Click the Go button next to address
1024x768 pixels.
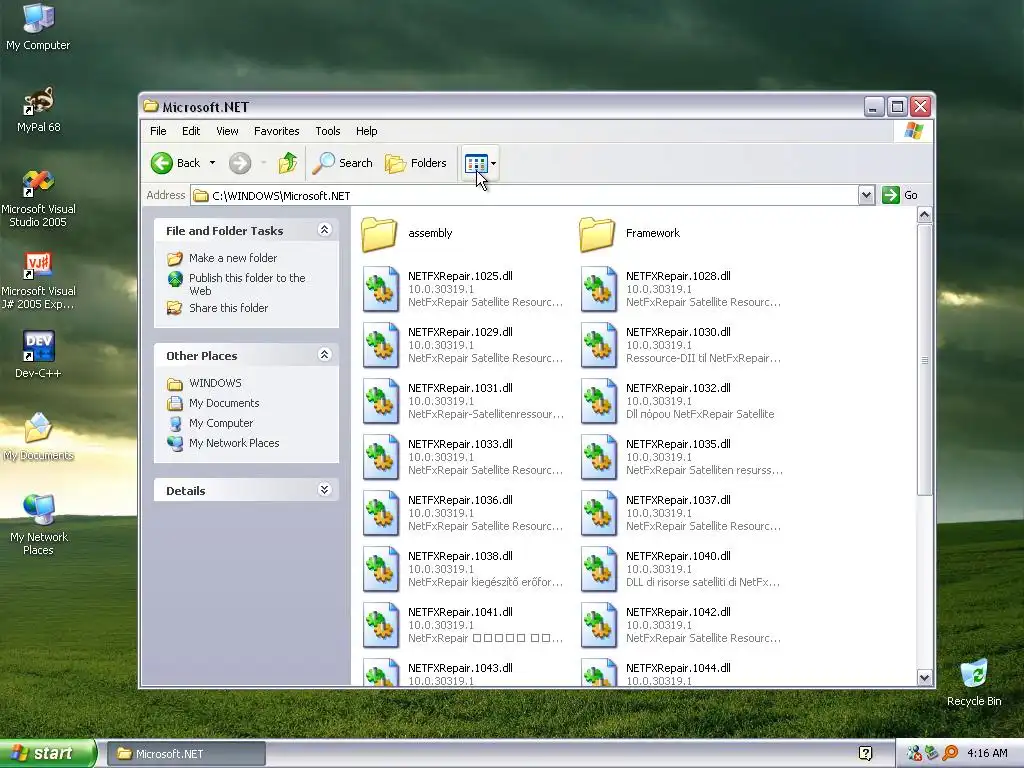pos(900,195)
